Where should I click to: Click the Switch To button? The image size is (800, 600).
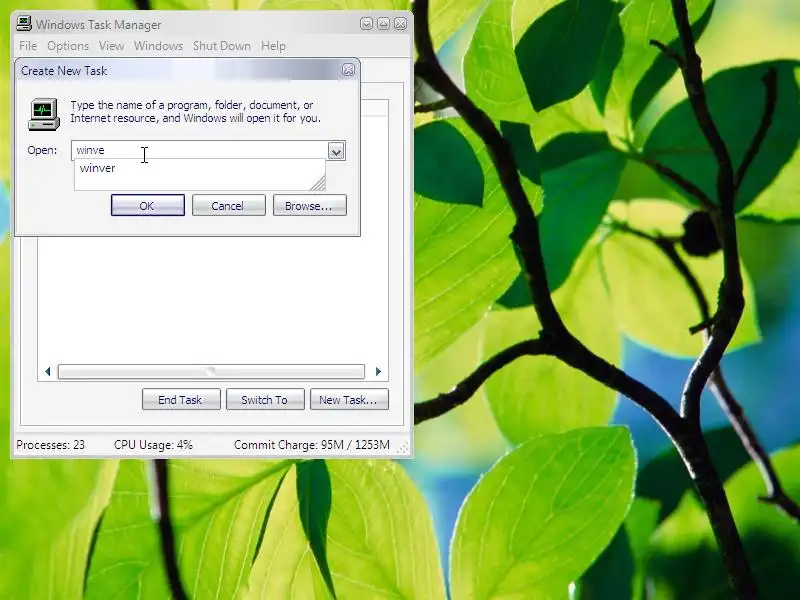coord(265,399)
